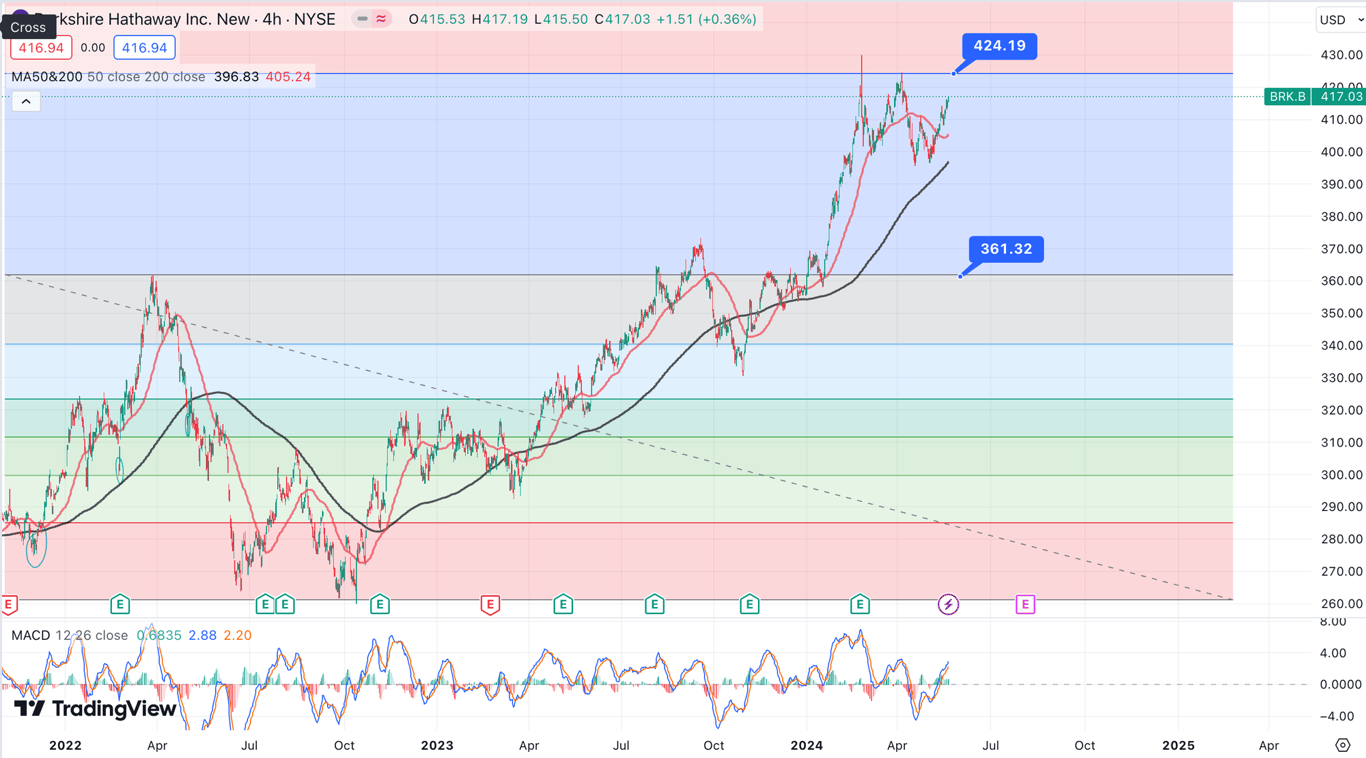The image size is (1366, 758).
Task: Click the gray dash status icon beside NYSE
Action: coord(362,19)
